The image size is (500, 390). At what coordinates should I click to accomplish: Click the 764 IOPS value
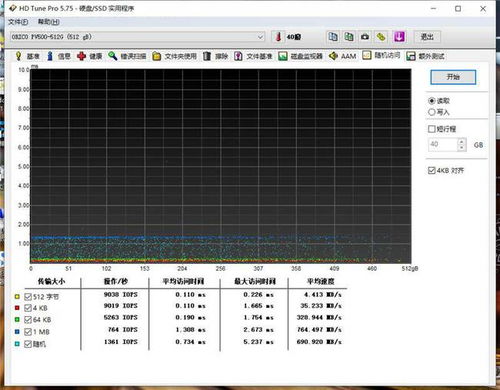pos(122,330)
